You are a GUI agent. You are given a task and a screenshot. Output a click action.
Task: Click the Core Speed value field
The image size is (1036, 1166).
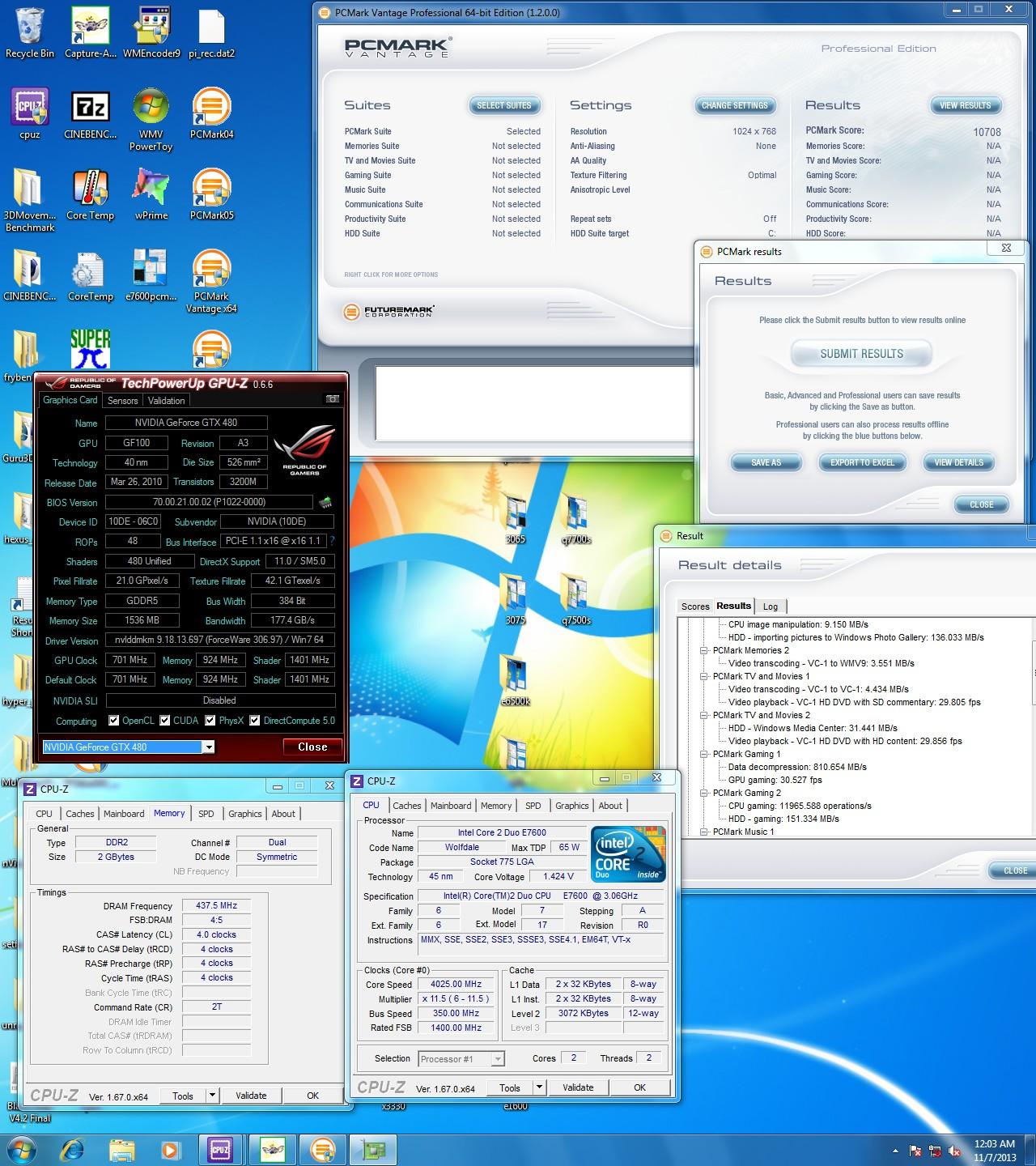click(456, 984)
